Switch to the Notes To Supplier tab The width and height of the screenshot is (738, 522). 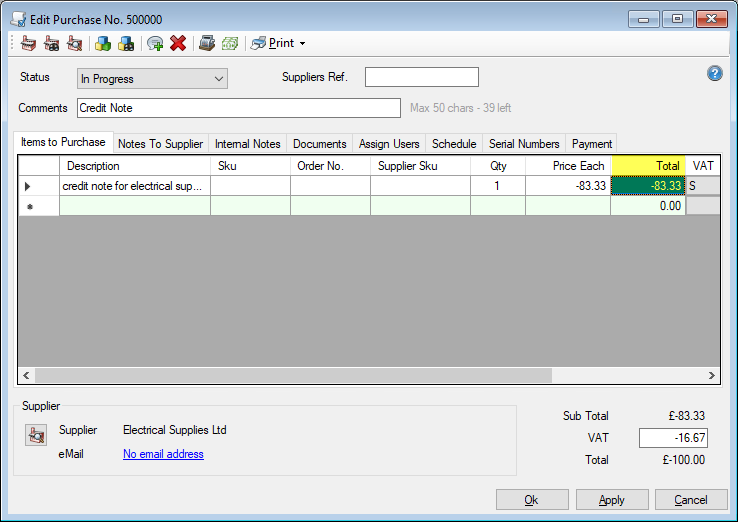[160, 144]
